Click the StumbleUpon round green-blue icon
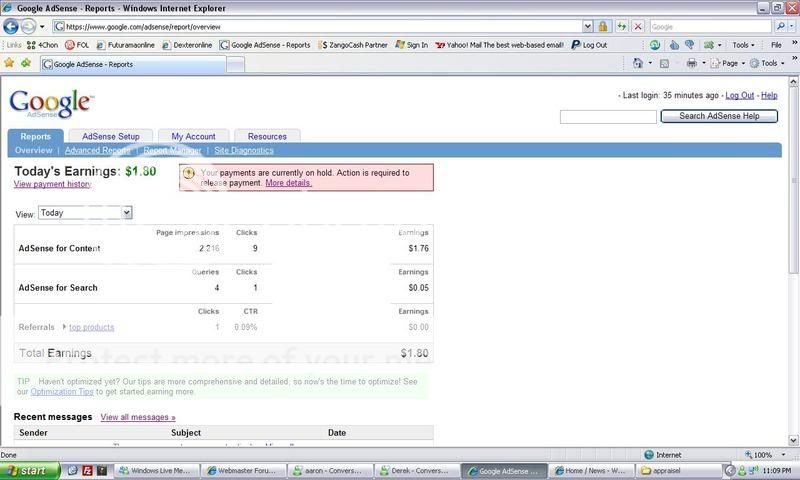This screenshot has height=480, width=800. point(655,45)
